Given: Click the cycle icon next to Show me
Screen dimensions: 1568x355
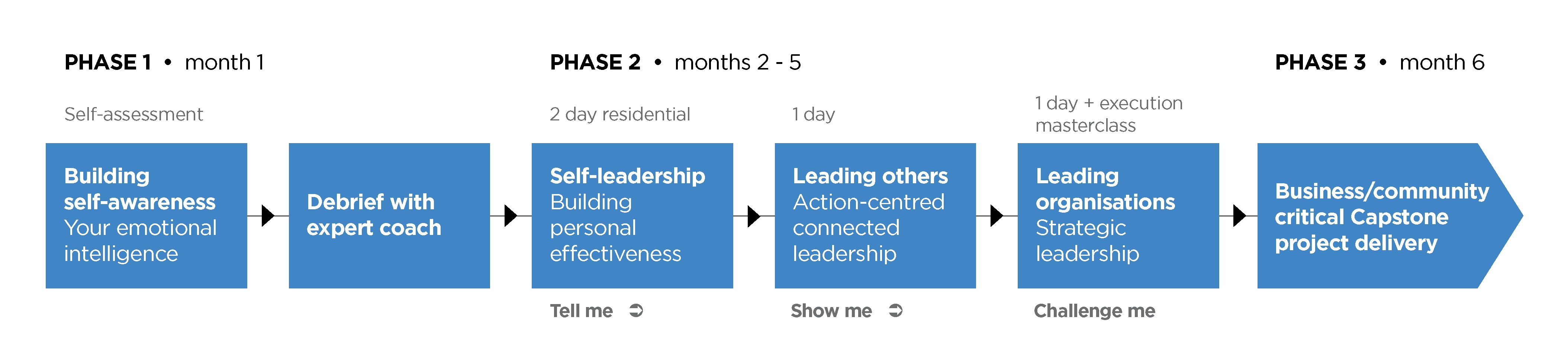Looking at the screenshot, I should click(x=895, y=310).
